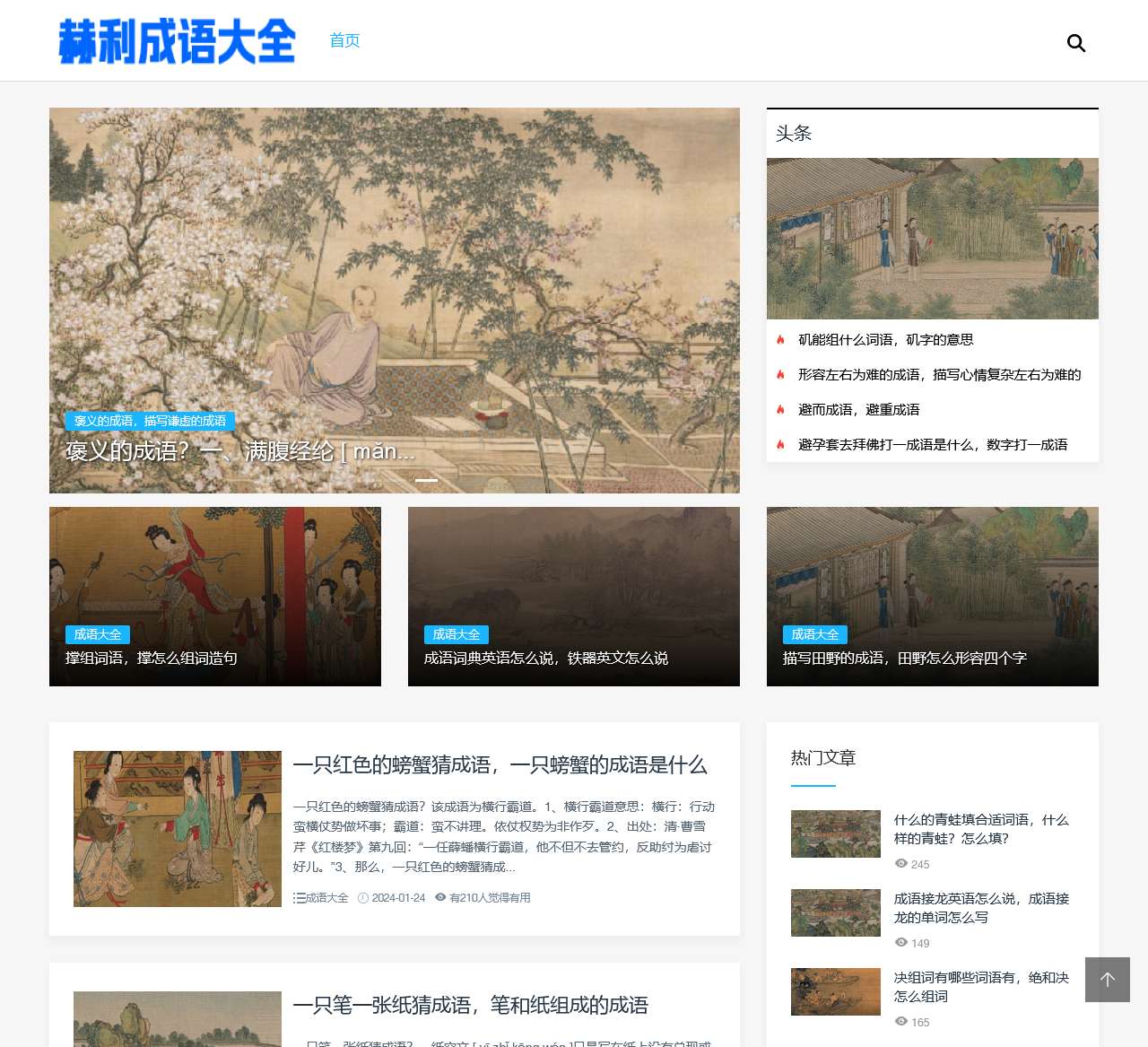
Task: Open the thumbnail for 什么的青蛙填合适词语
Action: (x=836, y=833)
